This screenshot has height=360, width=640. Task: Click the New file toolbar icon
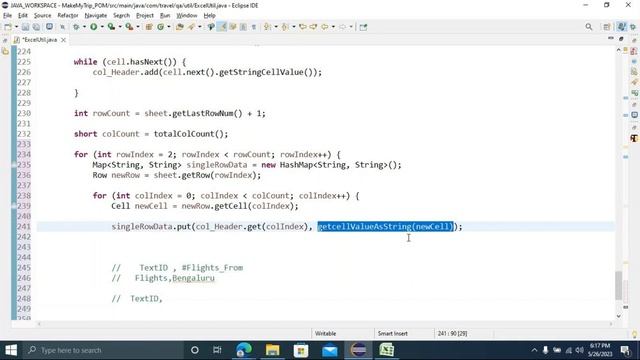point(8,27)
